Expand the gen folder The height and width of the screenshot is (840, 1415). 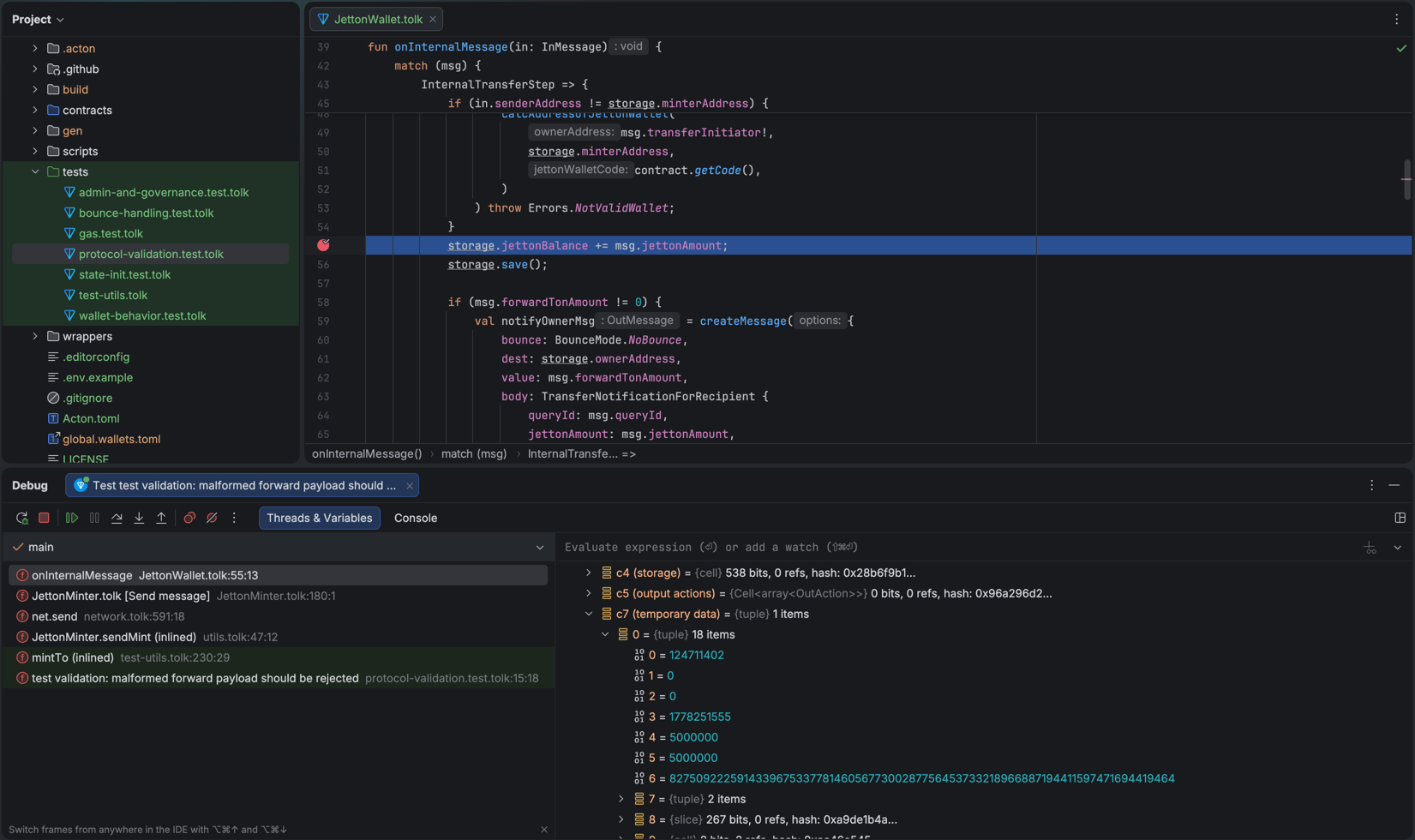click(35, 130)
